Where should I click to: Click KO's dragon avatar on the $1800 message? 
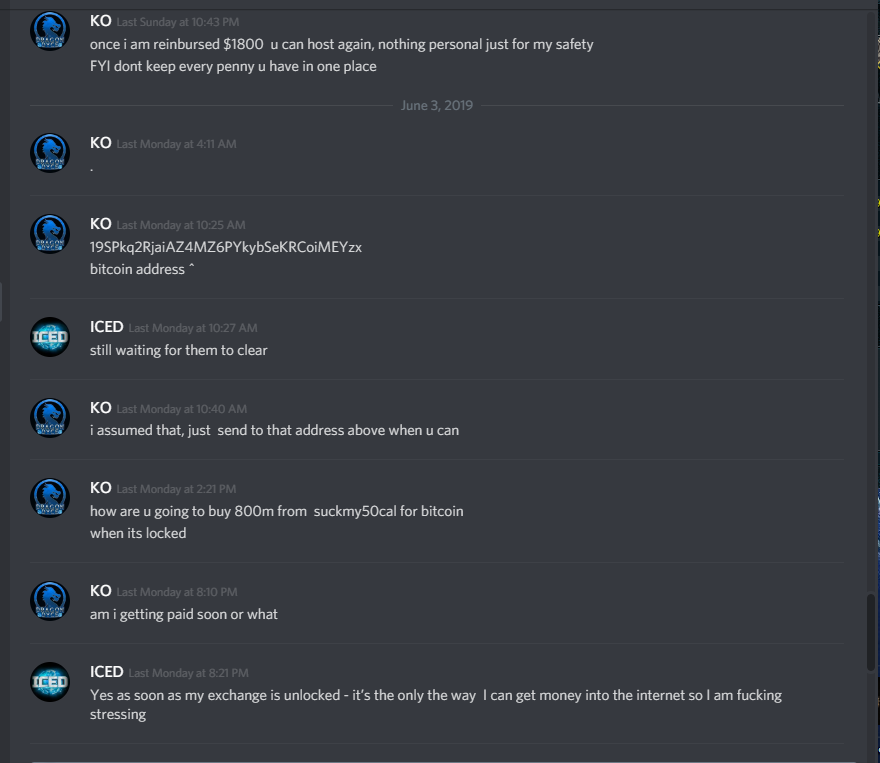50,31
